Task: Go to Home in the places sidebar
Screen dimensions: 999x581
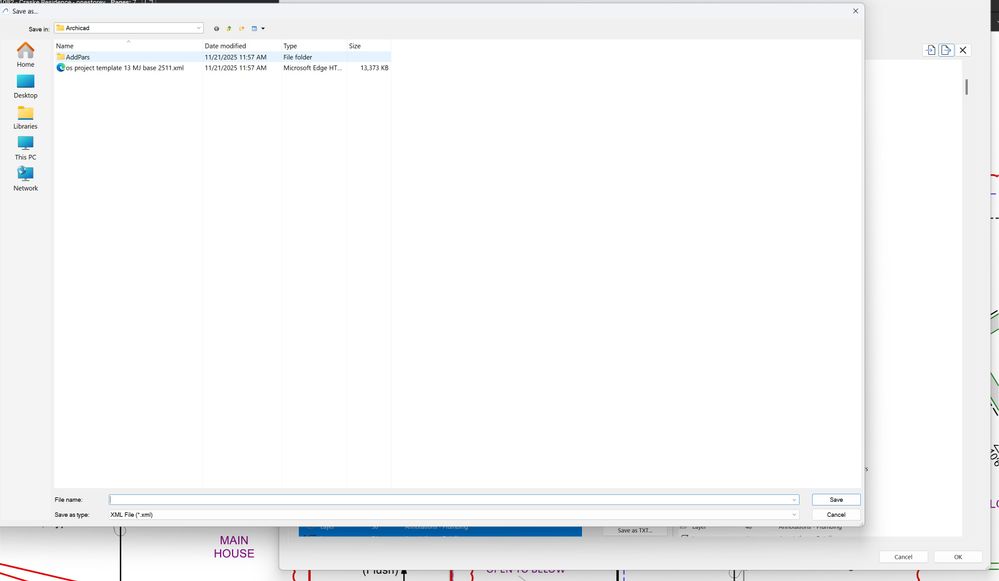Action: pos(25,54)
